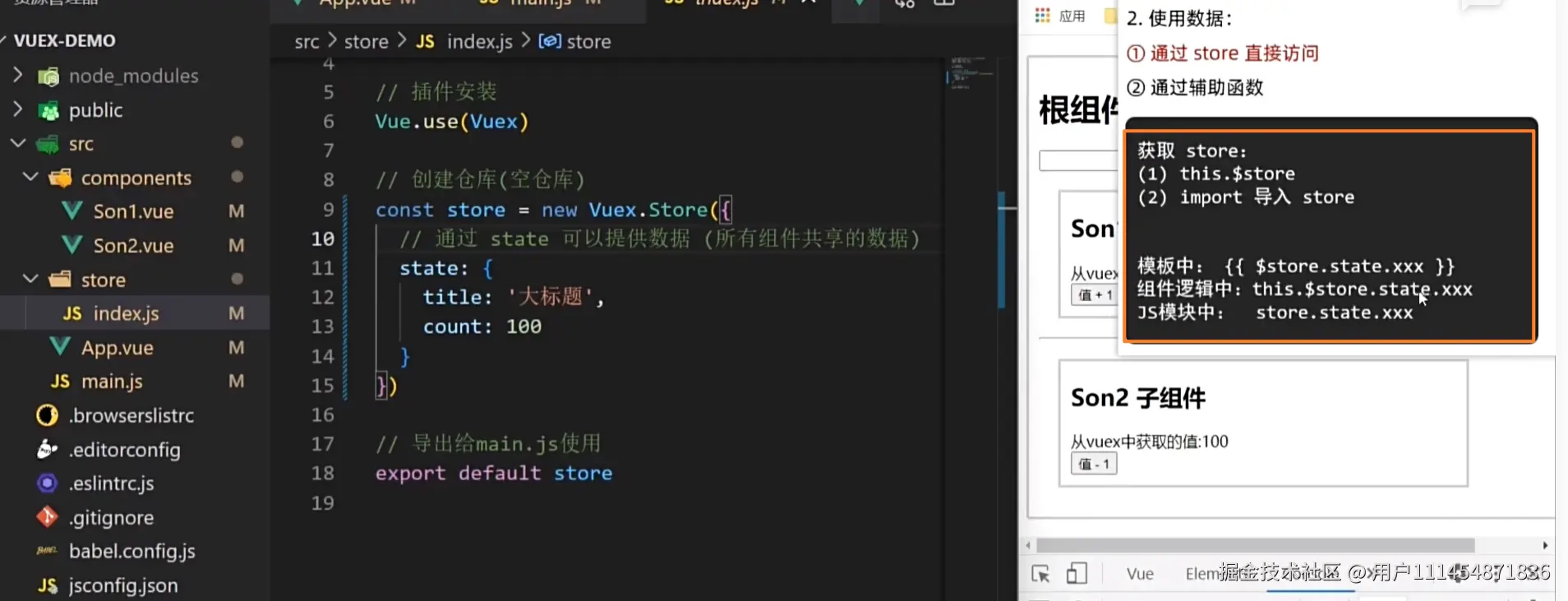Select the DevTools inspect element icon
The width and height of the screenshot is (1568, 601).
coord(1040,573)
